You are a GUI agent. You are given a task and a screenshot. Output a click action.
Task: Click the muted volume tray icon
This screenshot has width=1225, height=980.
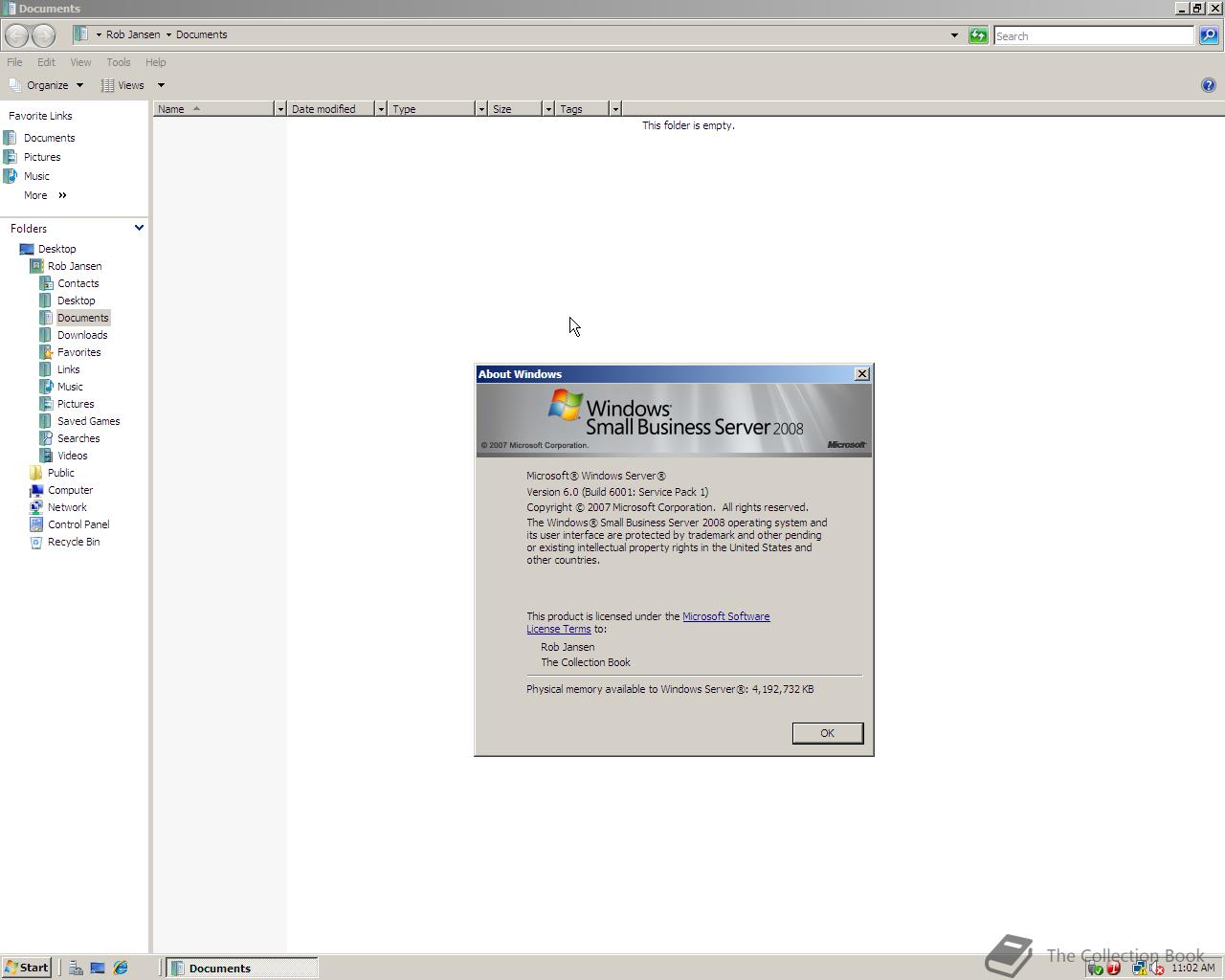[1156, 969]
